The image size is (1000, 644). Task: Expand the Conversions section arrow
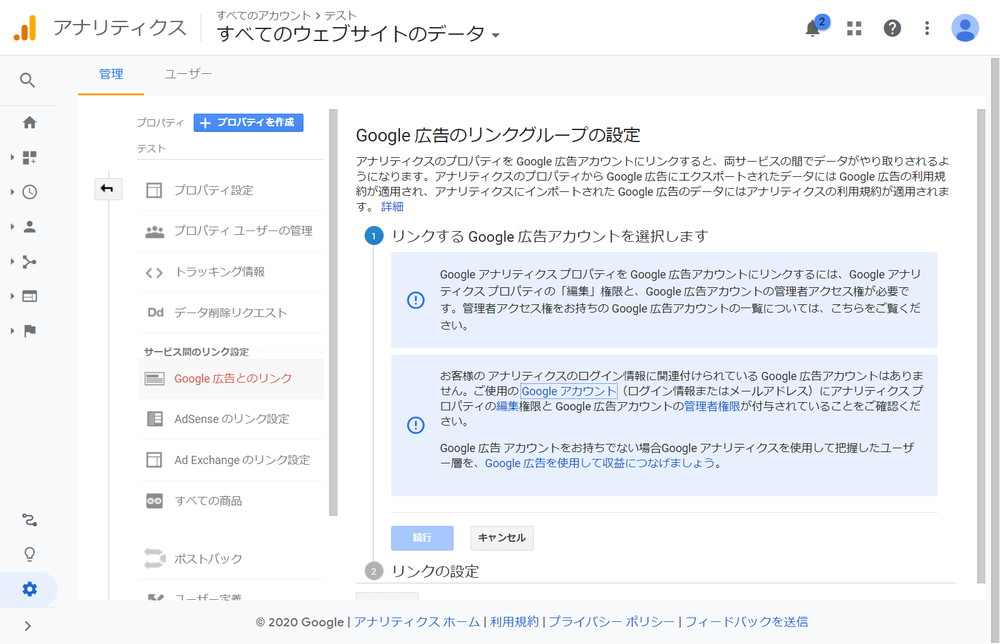12,330
